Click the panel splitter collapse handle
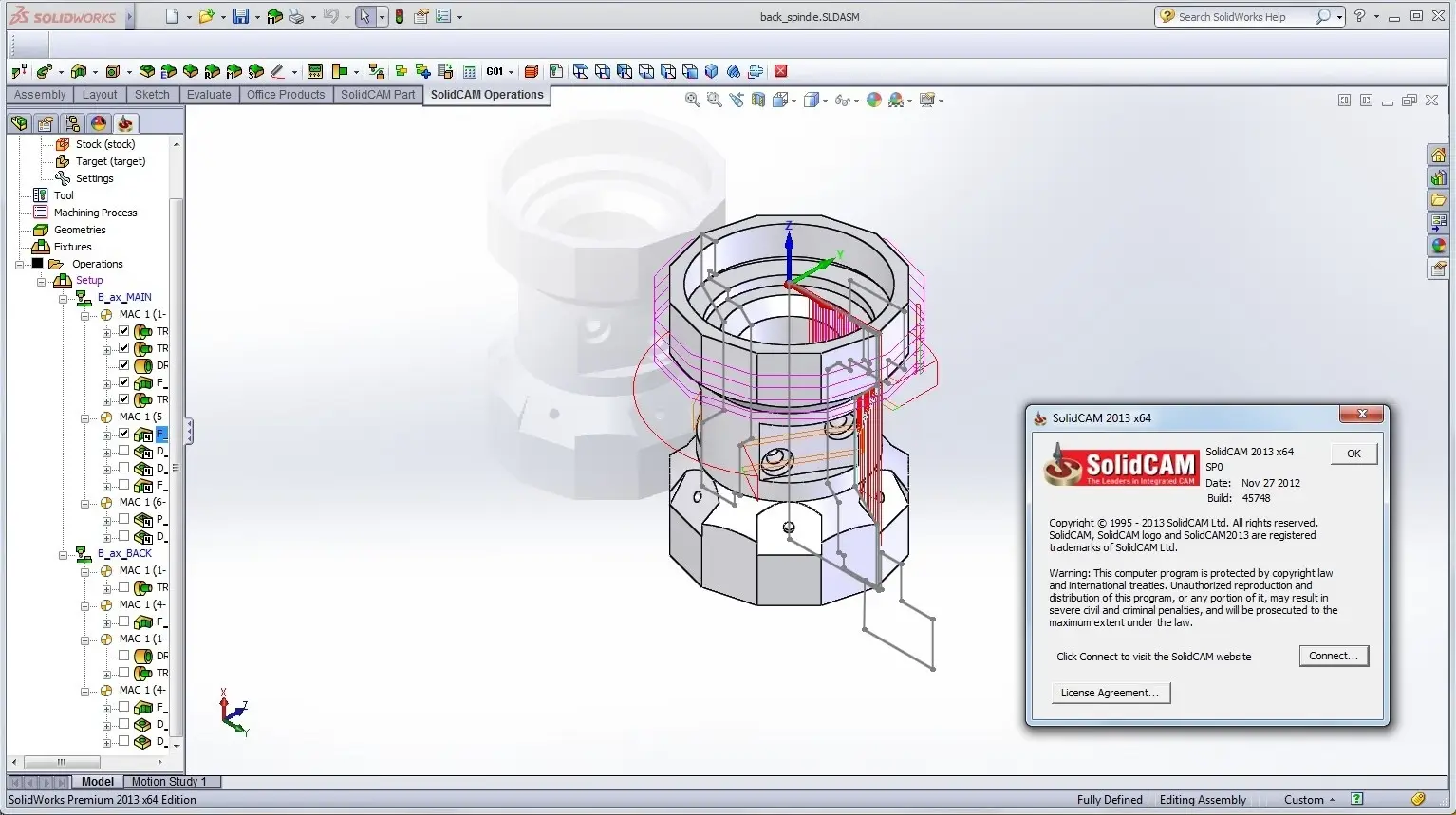This screenshot has width=1456, height=815. click(x=189, y=433)
